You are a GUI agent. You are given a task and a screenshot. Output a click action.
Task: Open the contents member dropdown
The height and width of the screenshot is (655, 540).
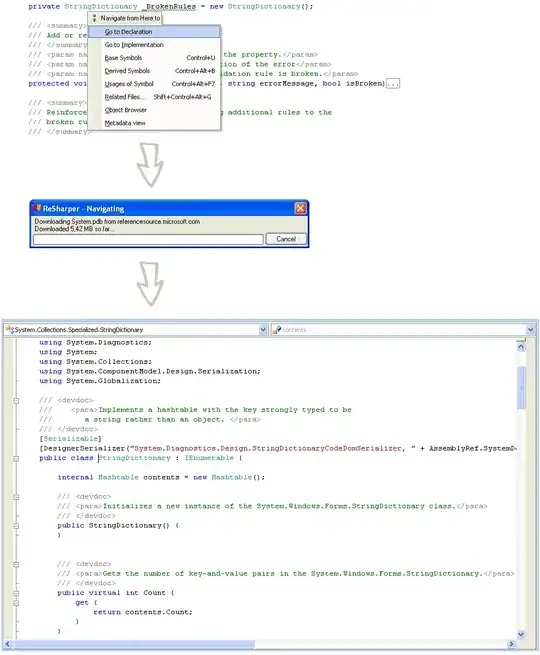click(x=530, y=330)
